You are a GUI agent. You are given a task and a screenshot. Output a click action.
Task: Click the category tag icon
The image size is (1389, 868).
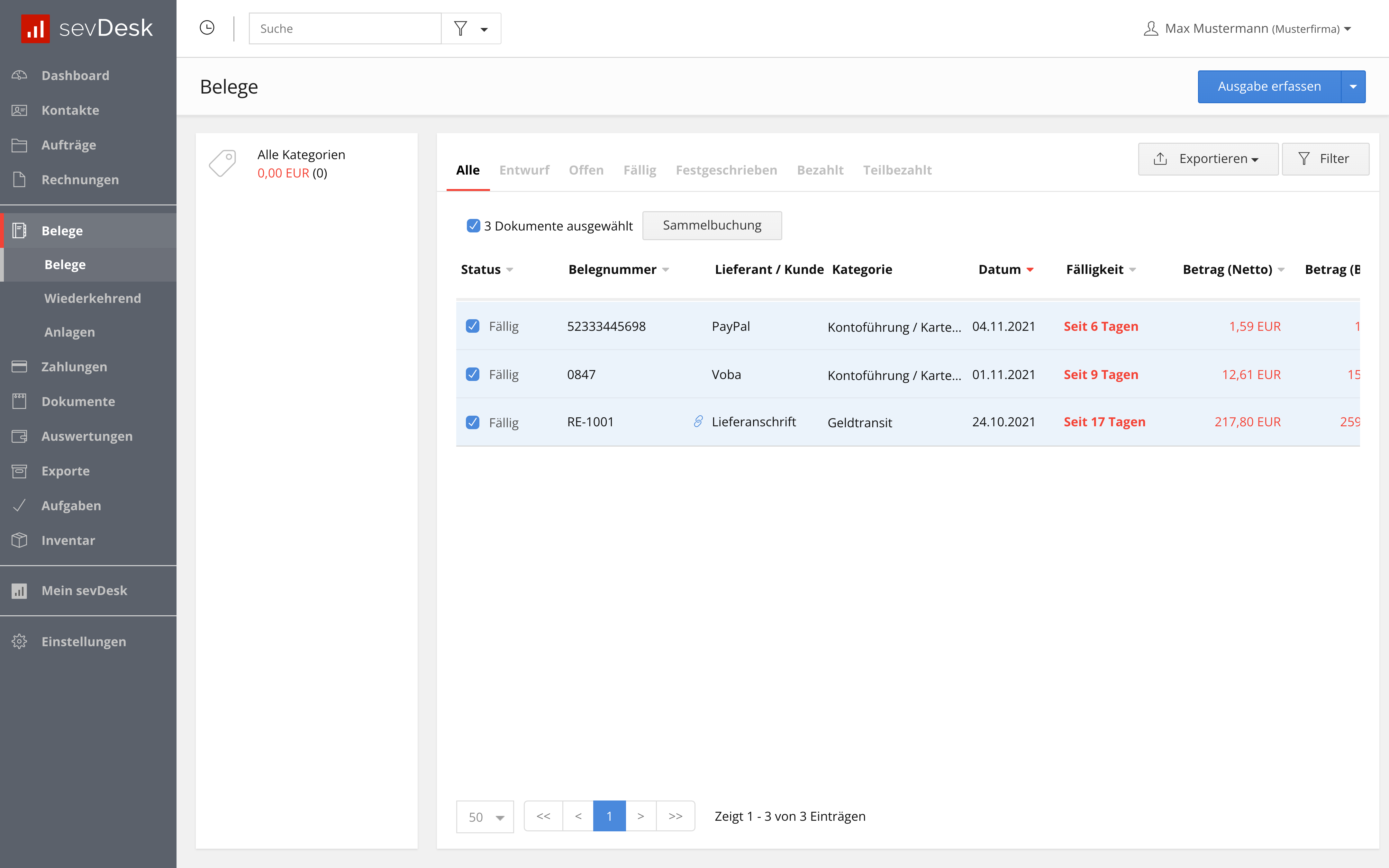(223, 164)
